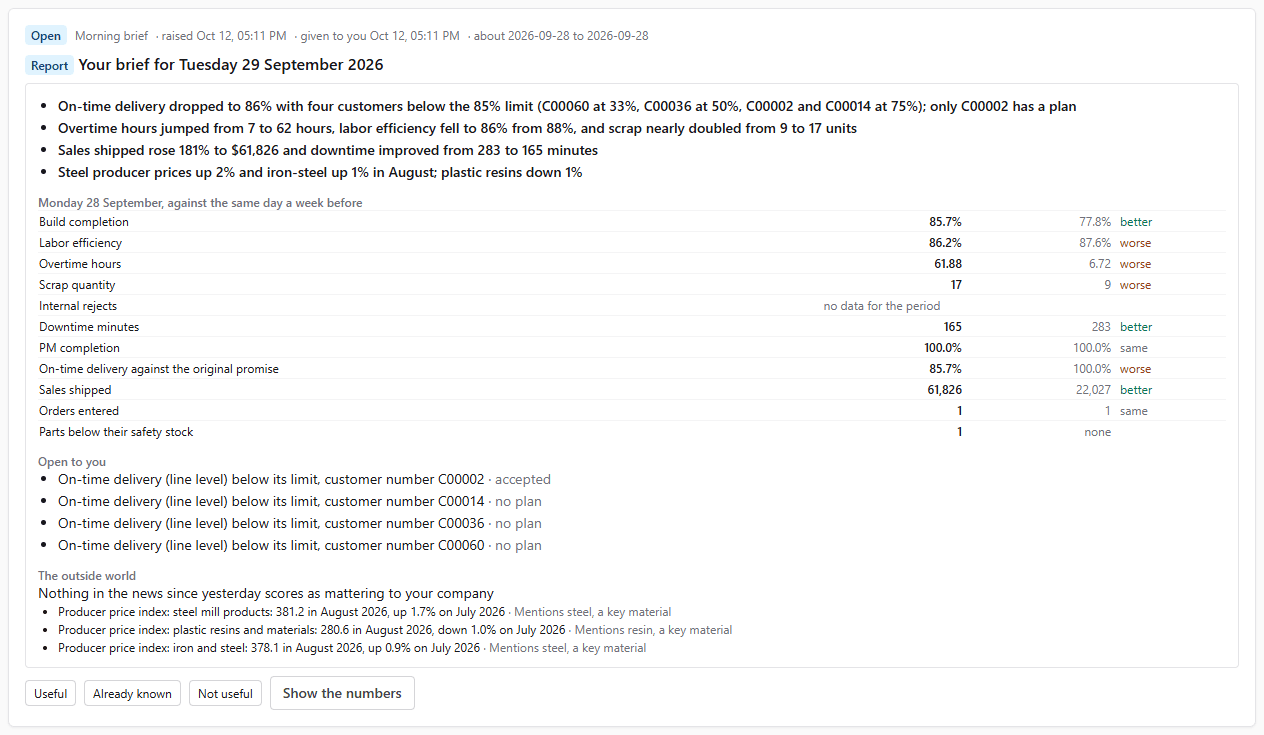Image resolution: width=1264 pixels, height=735 pixels.
Task: Open the iron and steel price index item
Action: point(352,648)
